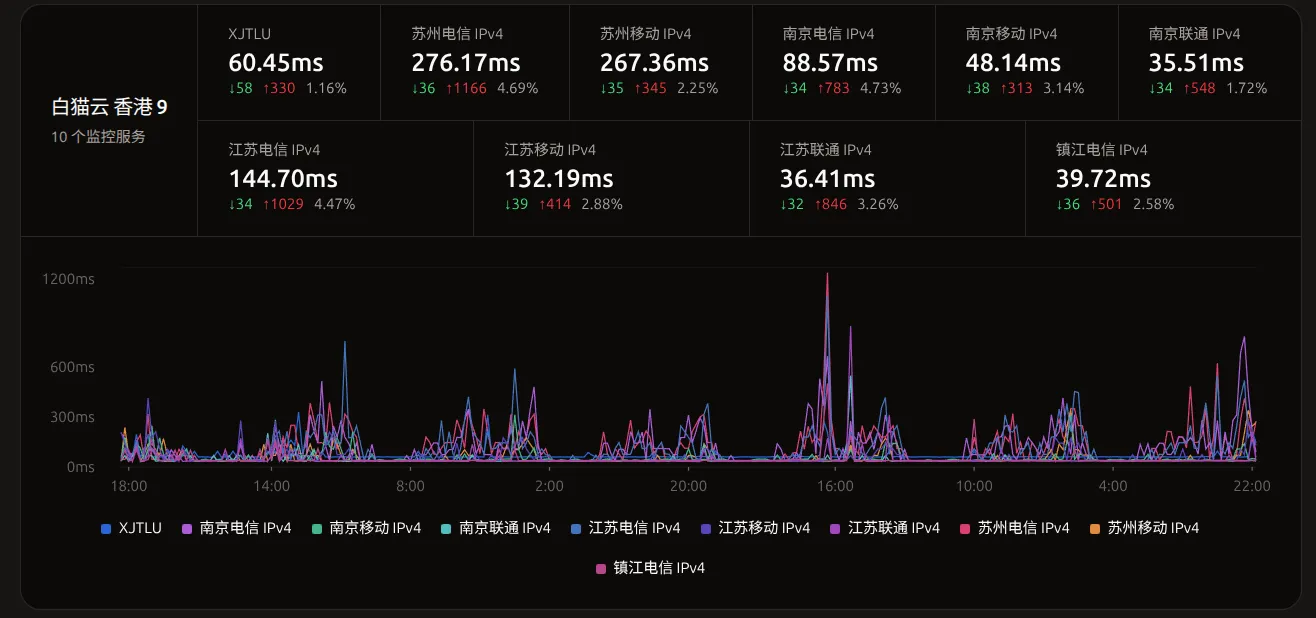The width and height of the screenshot is (1316, 618).
Task: Click the 白猫云 香港 9 server title
Action: click(110, 107)
